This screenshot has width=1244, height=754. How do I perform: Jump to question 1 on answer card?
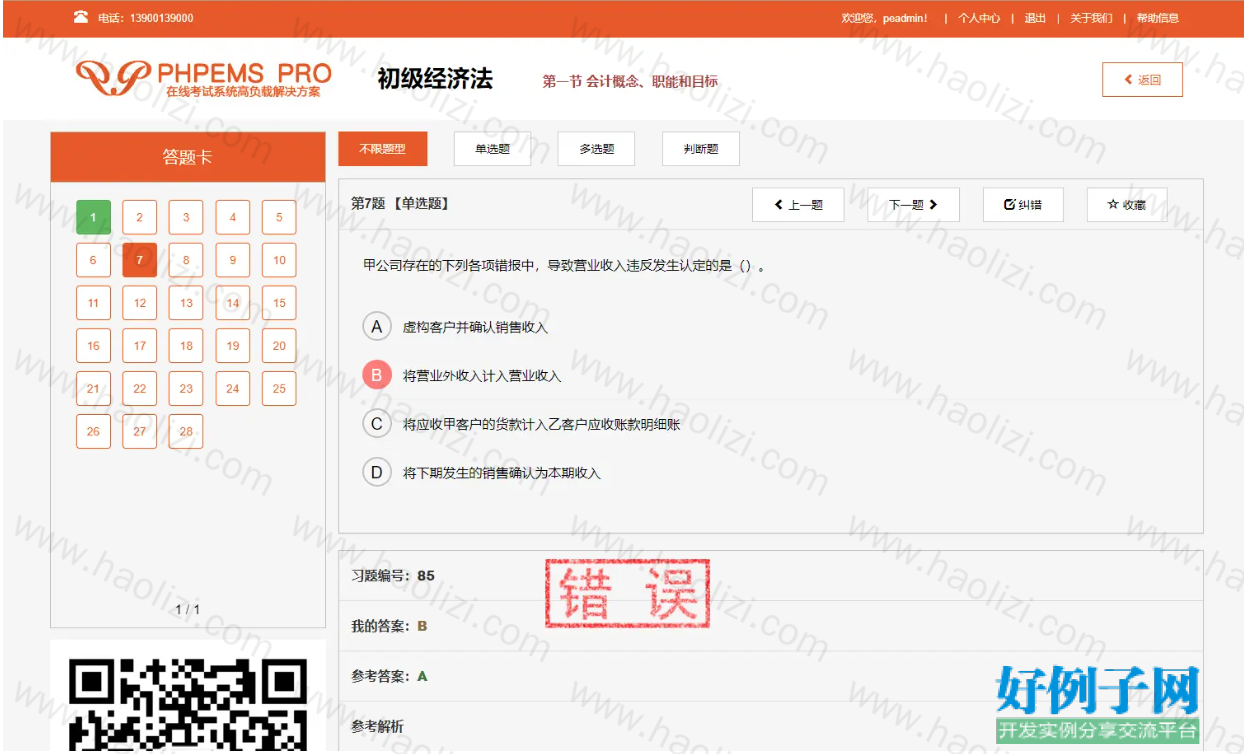point(93,217)
